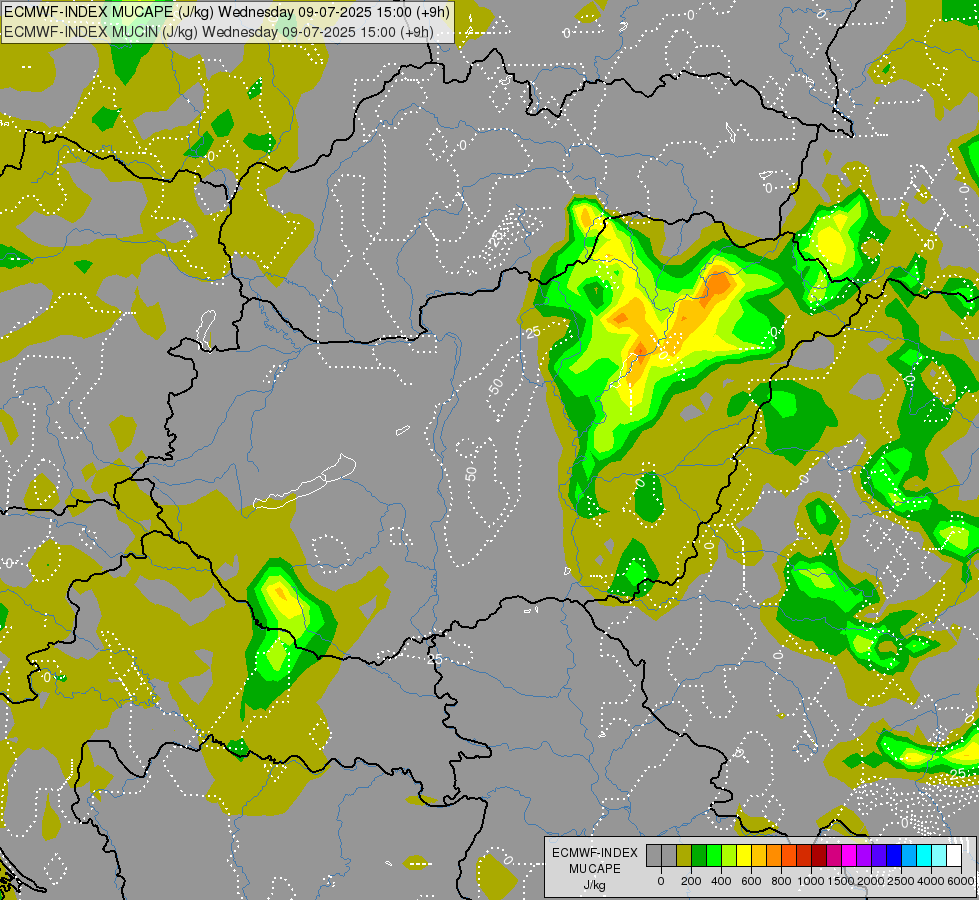The width and height of the screenshot is (979, 900).
Task: Click the legend label 400
Action: (x=721, y=881)
